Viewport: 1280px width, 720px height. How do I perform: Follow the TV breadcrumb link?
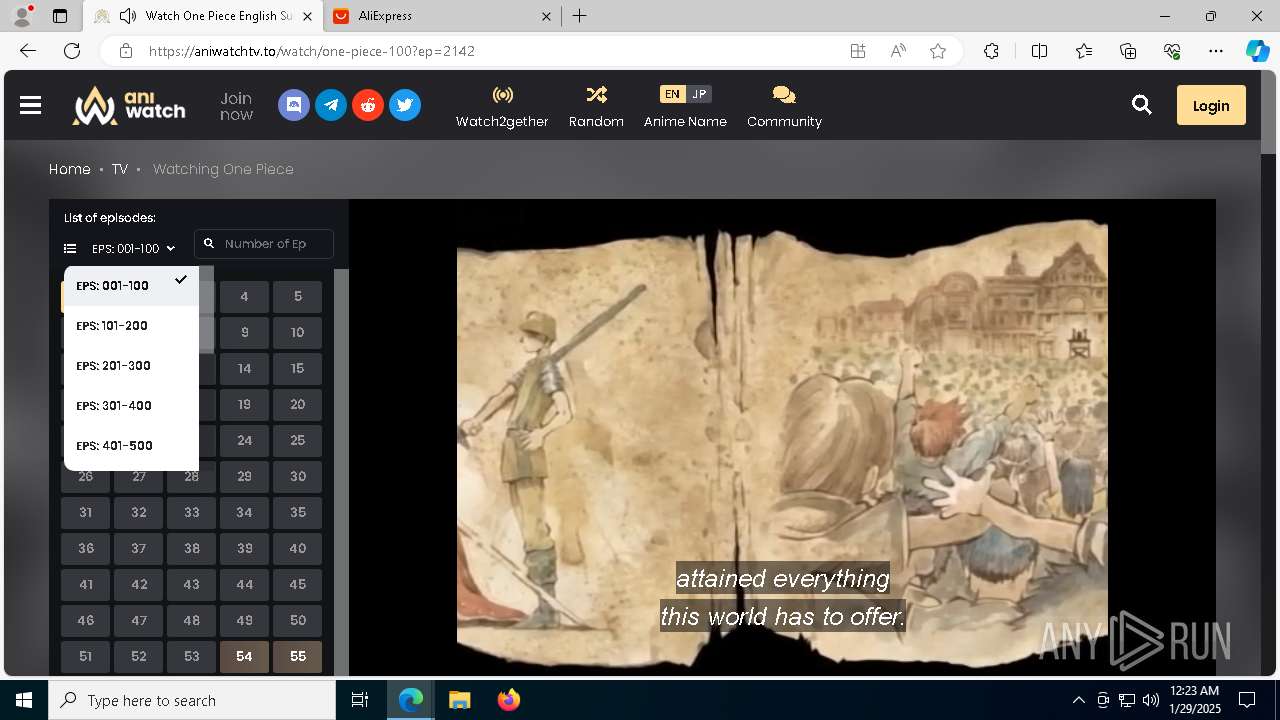[x=120, y=169]
